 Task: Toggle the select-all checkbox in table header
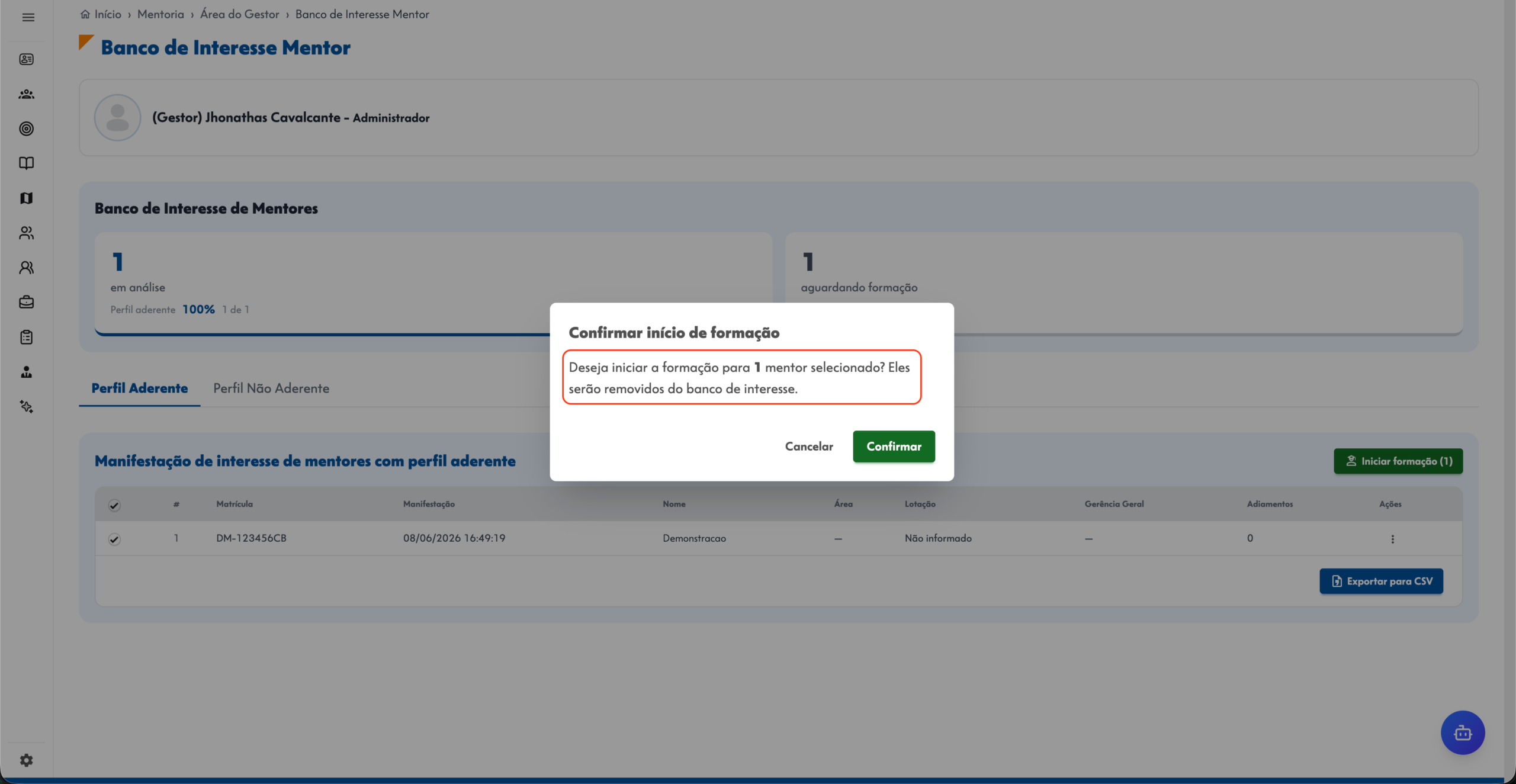[114, 505]
